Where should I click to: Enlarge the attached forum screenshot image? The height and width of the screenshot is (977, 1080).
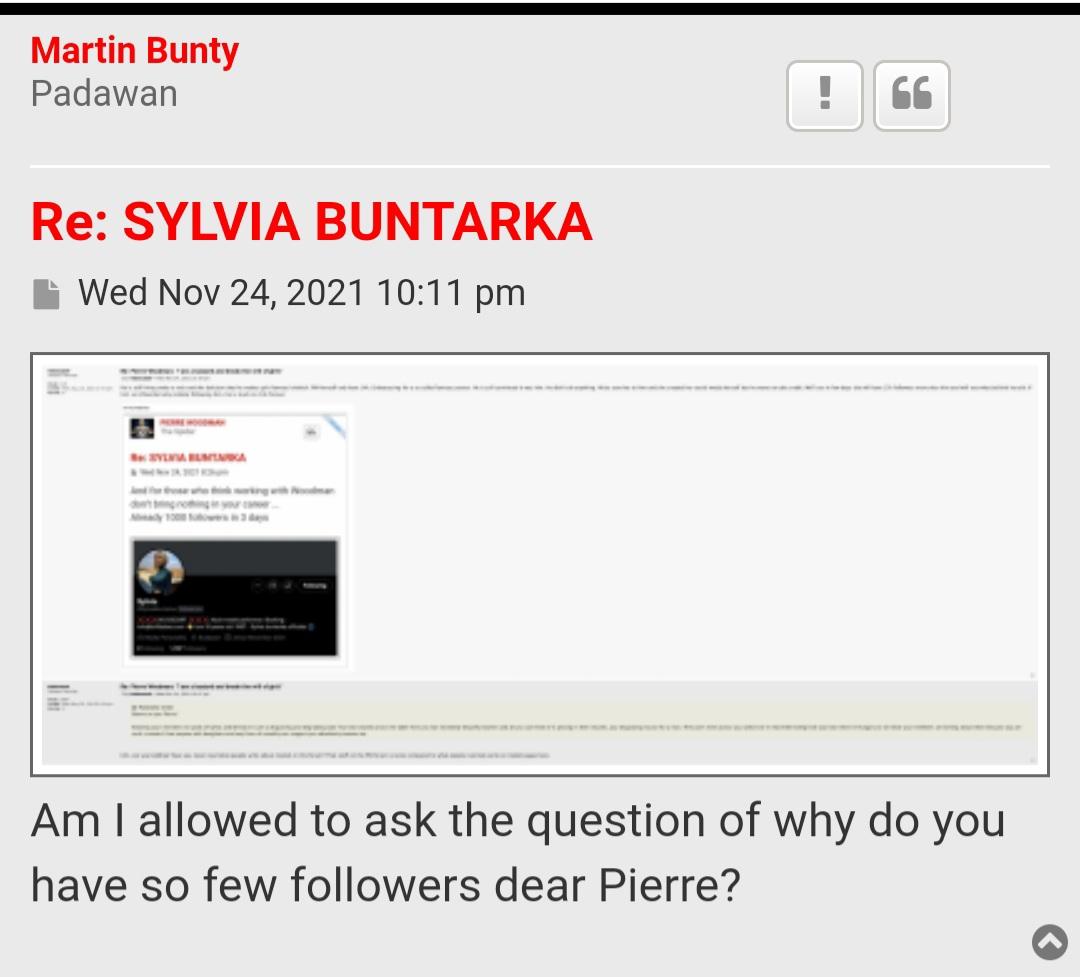pyautogui.click(x=540, y=564)
